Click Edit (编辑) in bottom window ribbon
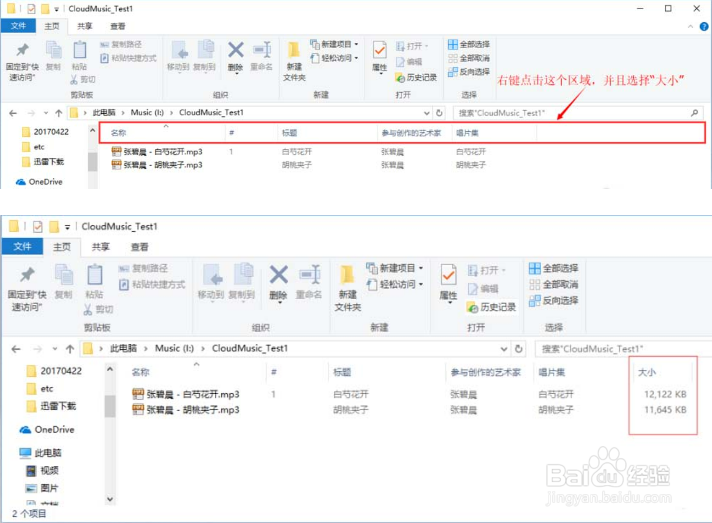712x523 pixels. tap(483, 289)
